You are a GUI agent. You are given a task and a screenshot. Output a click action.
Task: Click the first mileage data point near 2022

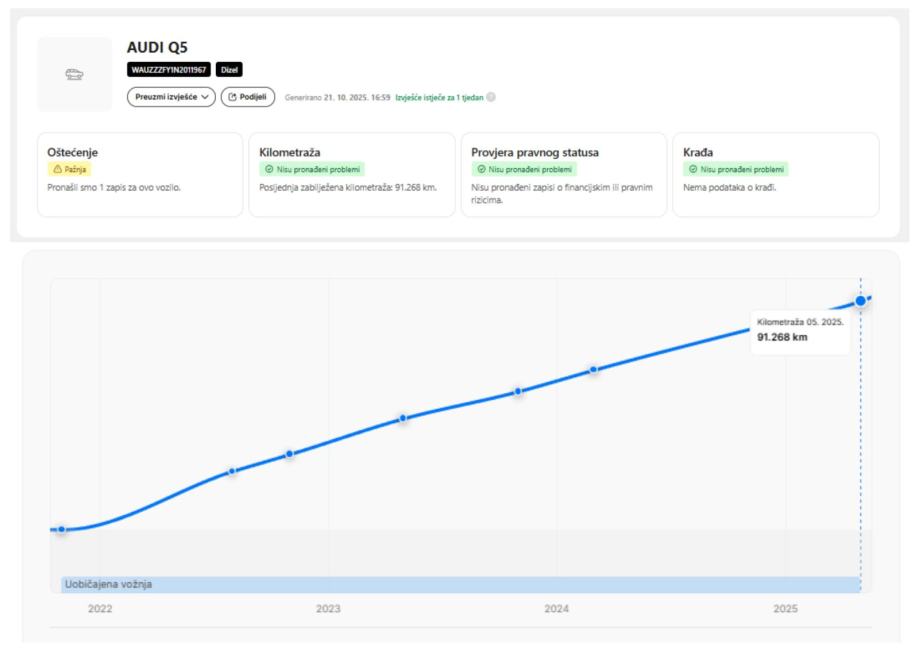click(62, 529)
